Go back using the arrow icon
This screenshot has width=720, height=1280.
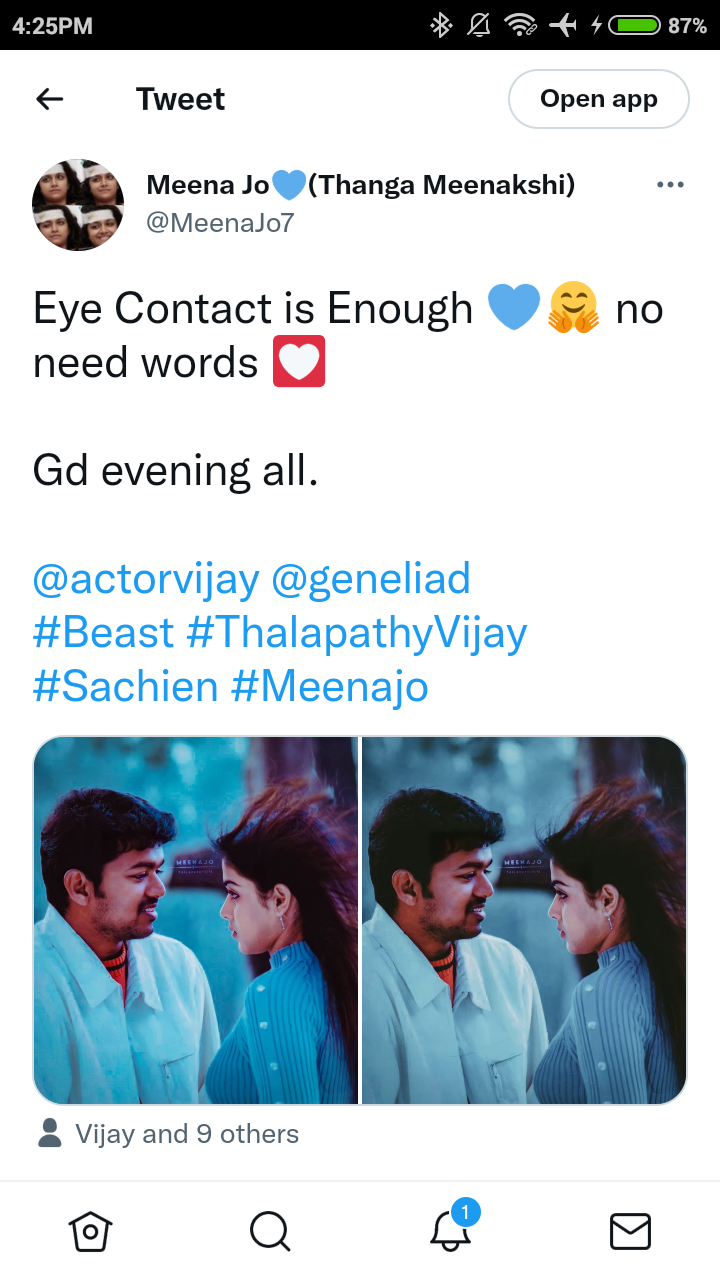tap(49, 99)
